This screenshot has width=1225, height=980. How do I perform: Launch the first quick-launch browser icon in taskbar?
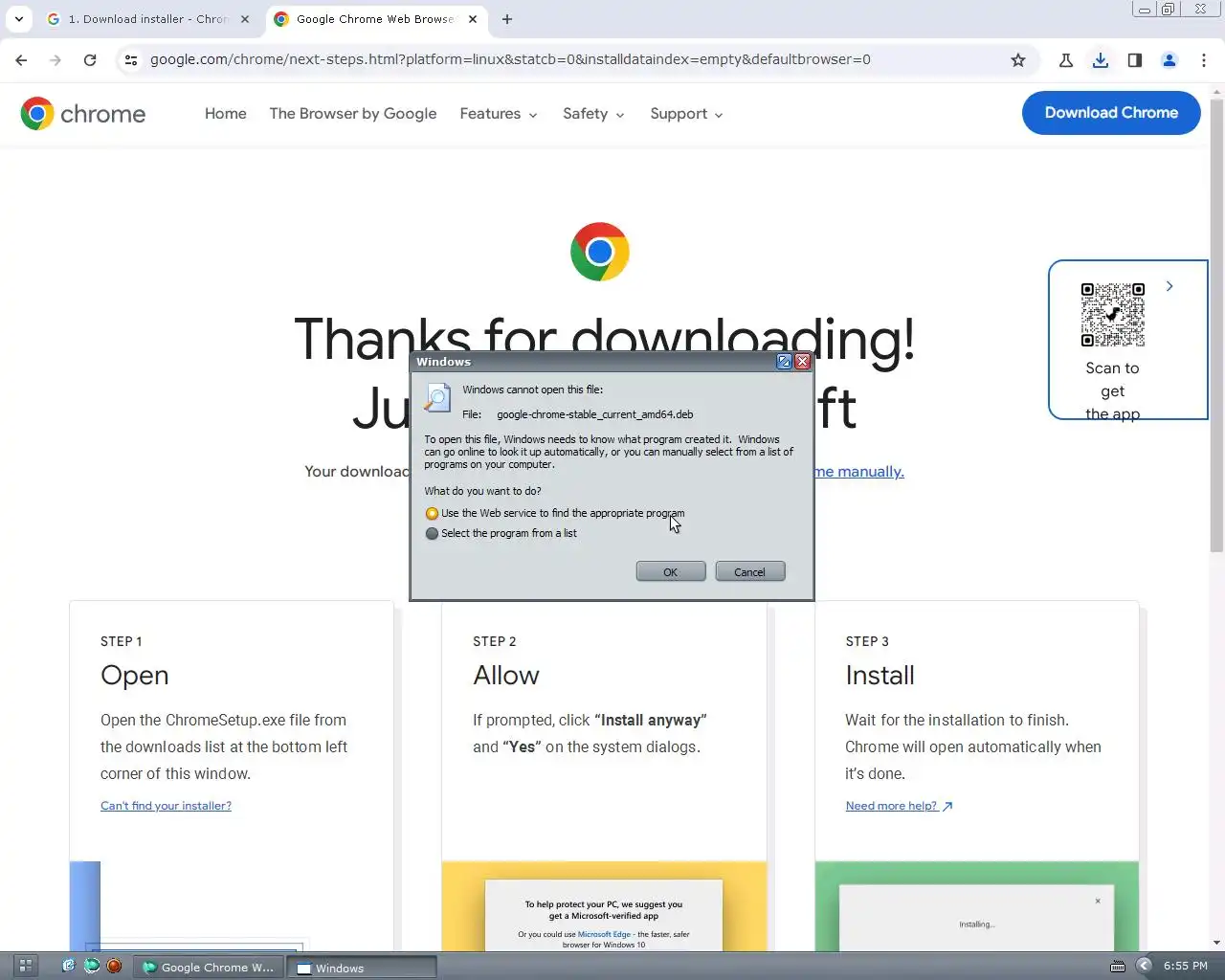click(x=68, y=966)
